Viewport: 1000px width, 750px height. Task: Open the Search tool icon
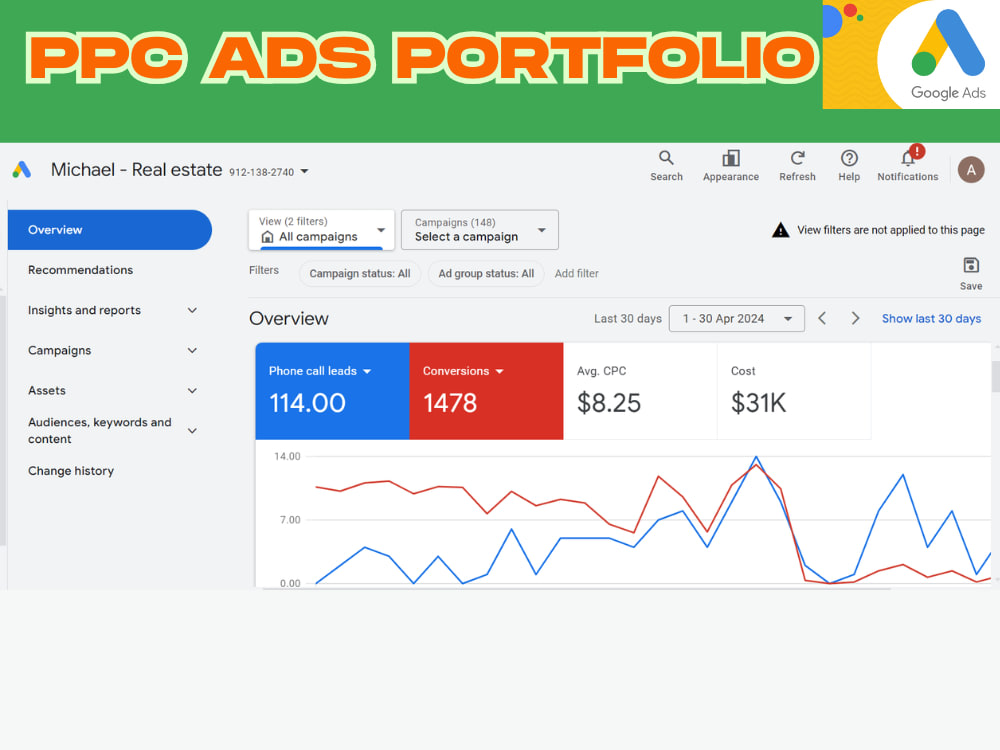pos(666,158)
